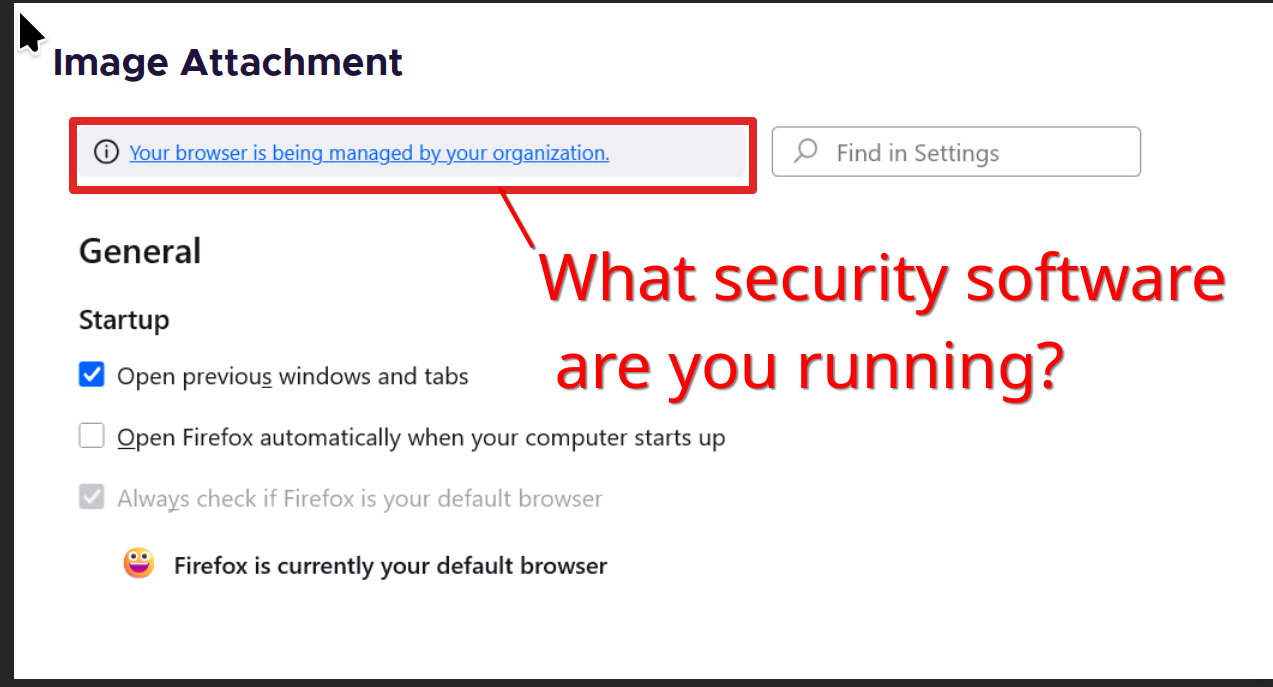1273x687 pixels.
Task: Click the 'Open previous windows and tabs' label text
Action: [293, 377]
